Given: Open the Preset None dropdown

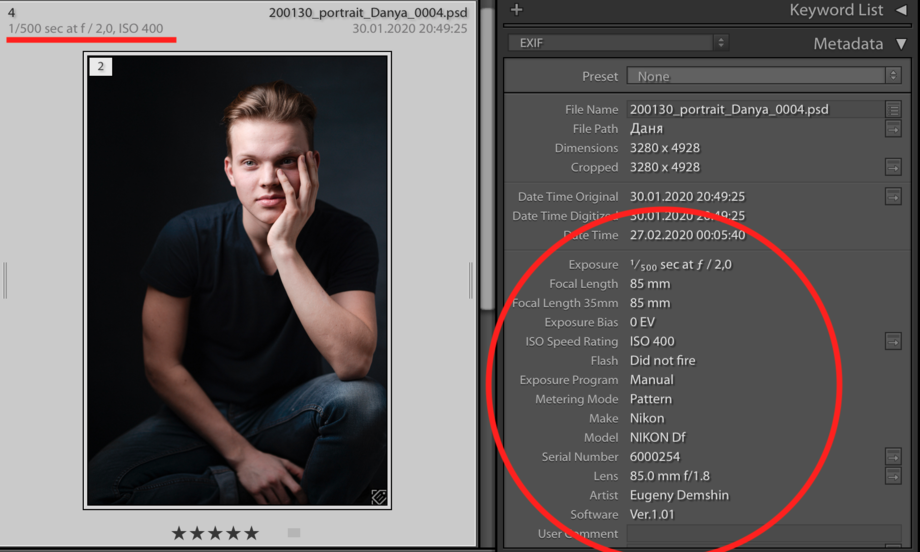Looking at the screenshot, I should [x=764, y=76].
